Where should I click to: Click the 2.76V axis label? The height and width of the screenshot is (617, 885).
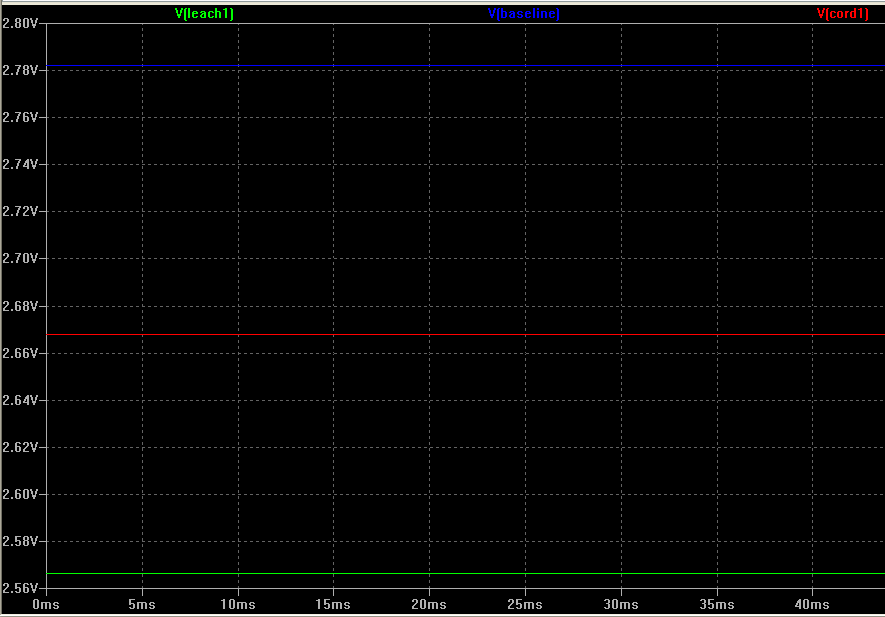click(x=20, y=117)
